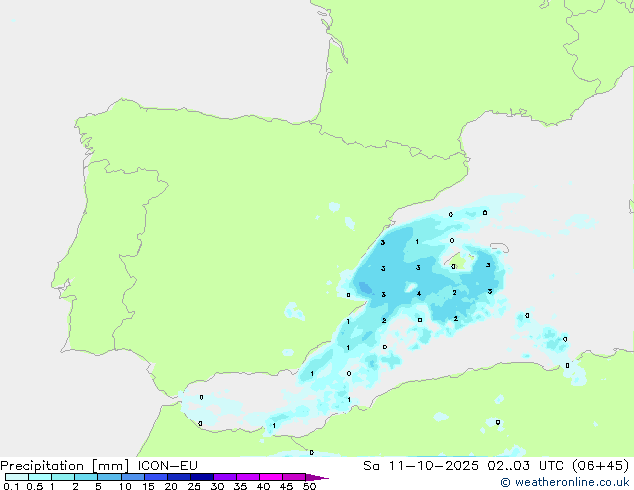Click the 20–25 mm legend color swatch
Screen dimensions: 634x490
tap(179, 477)
